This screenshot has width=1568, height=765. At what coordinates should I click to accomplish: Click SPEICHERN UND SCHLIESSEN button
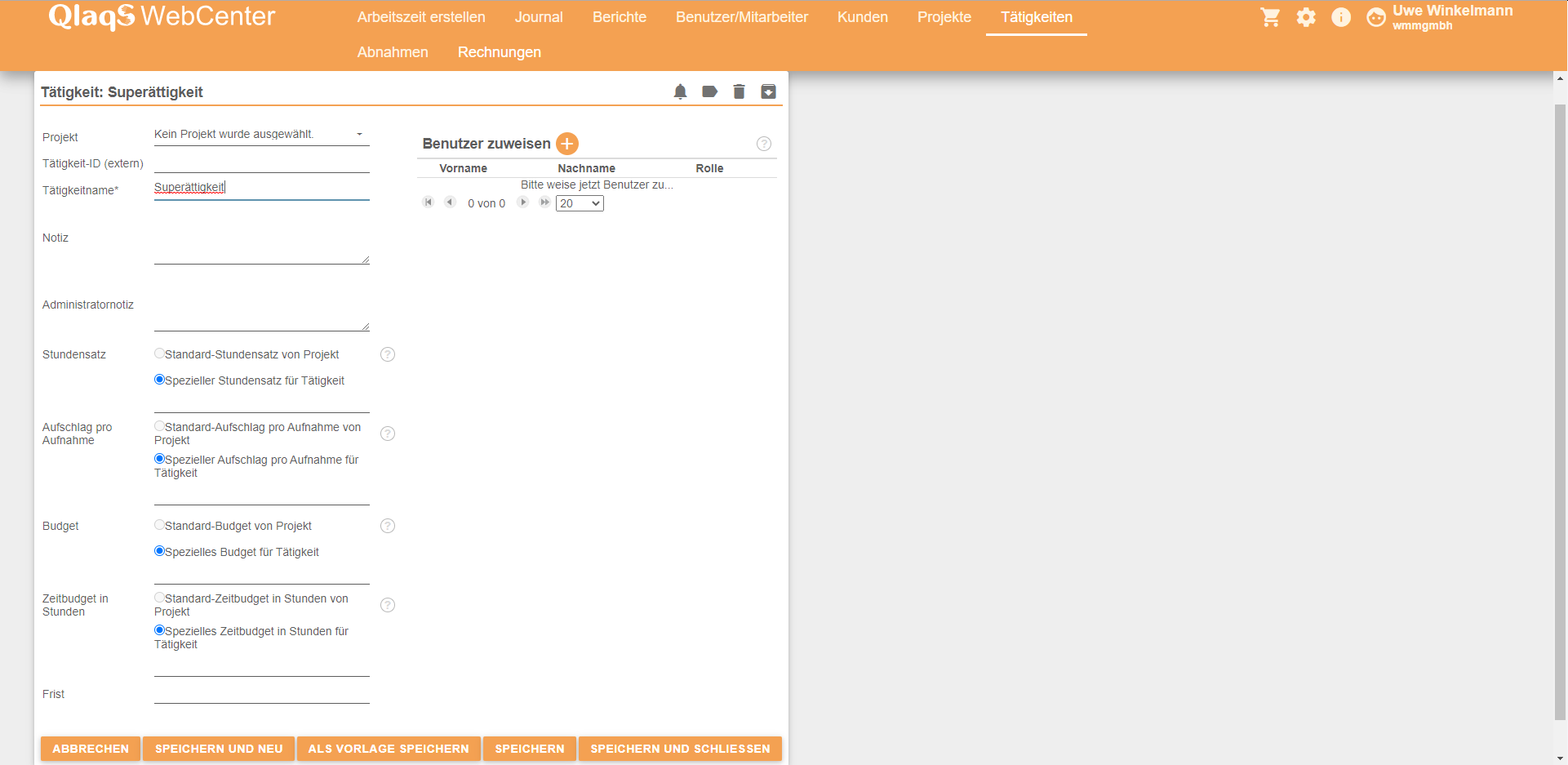coord(680,749)
